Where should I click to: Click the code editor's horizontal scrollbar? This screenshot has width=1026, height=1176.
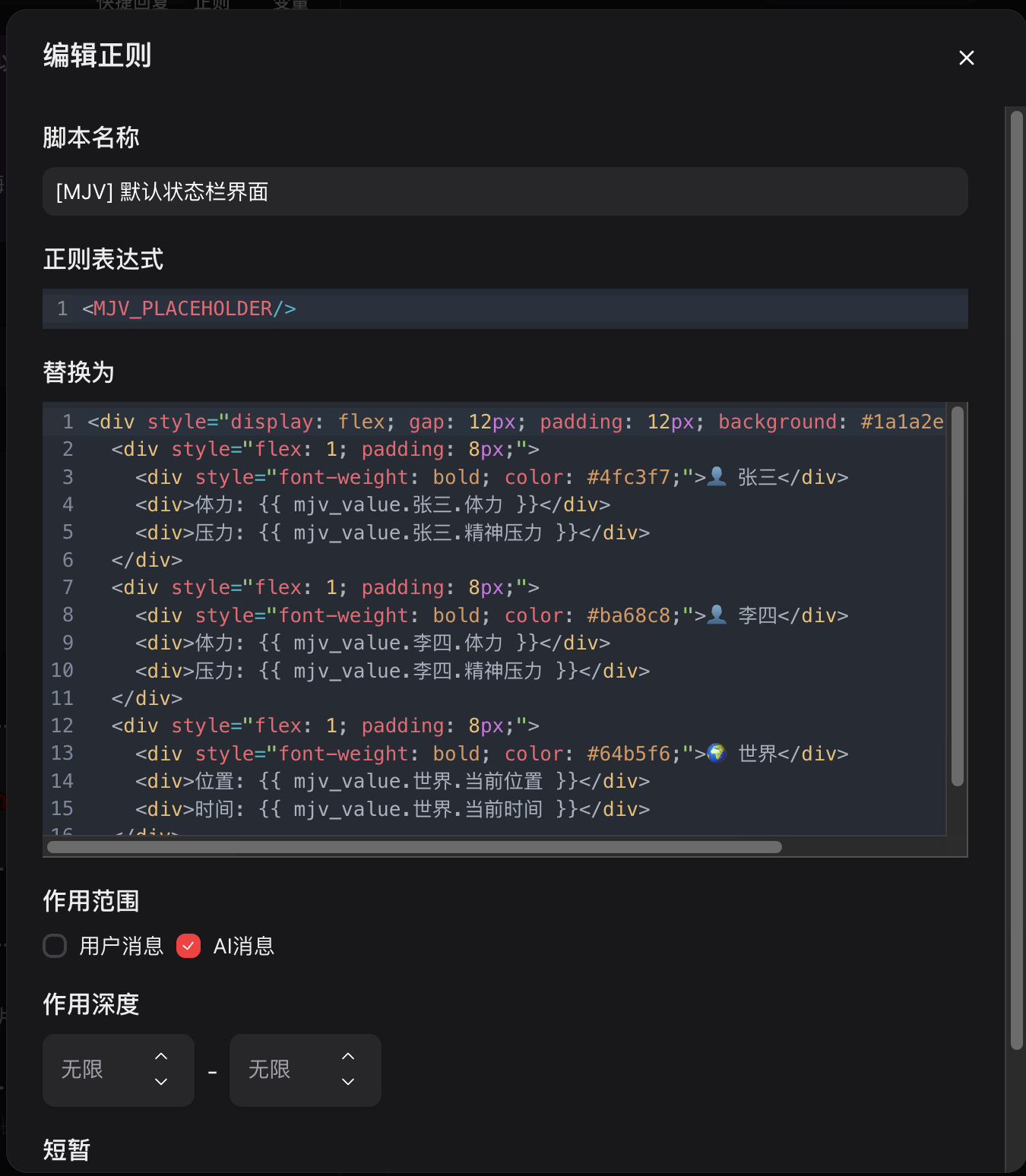coord(414,847)
